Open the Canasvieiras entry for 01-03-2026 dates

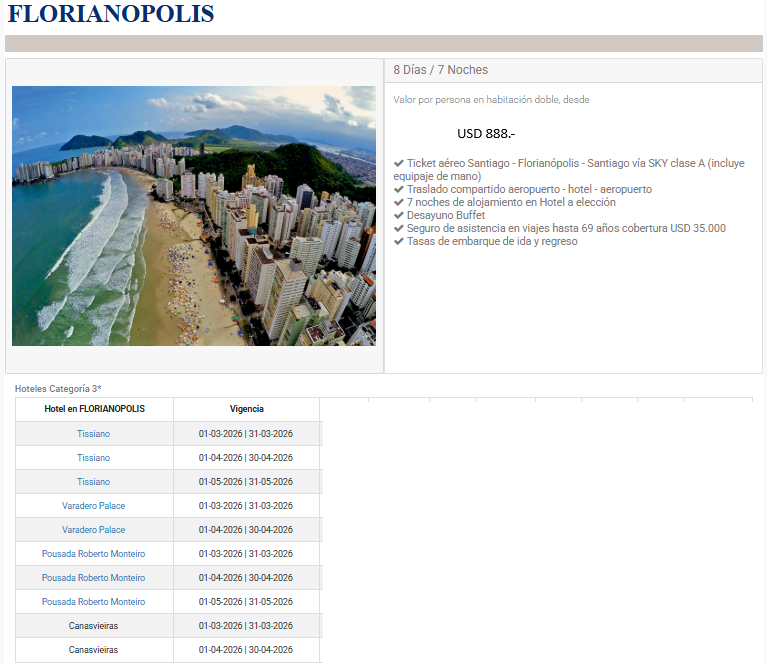click(94, 626)
